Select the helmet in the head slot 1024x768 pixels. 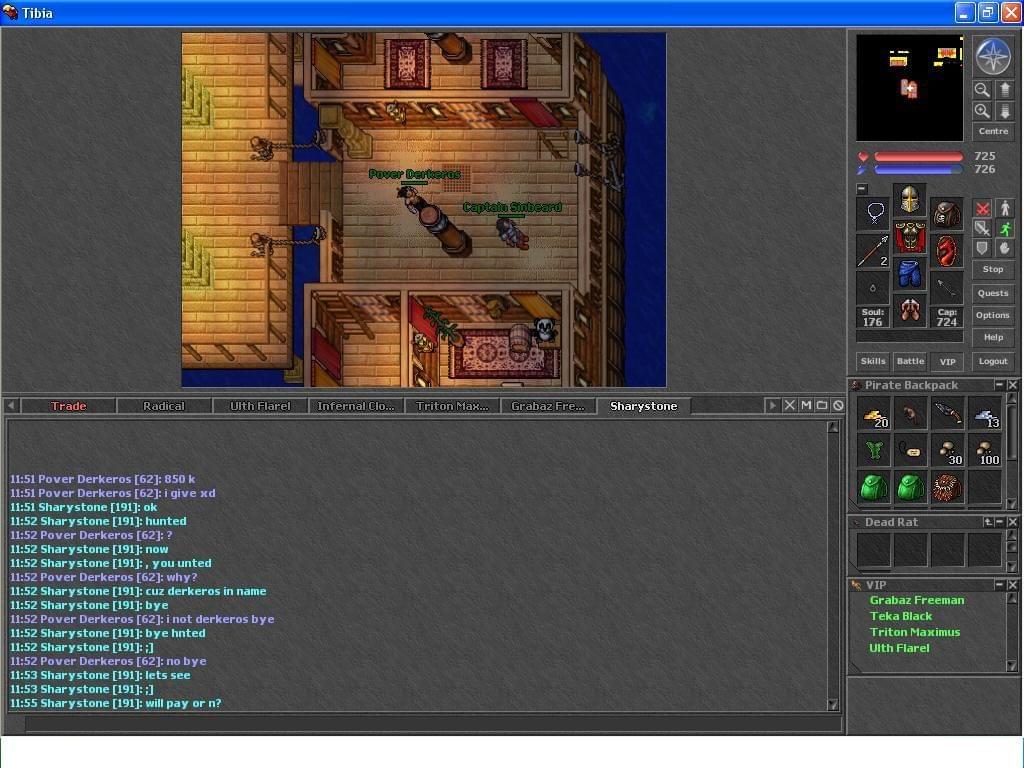[x=910, y=199]
